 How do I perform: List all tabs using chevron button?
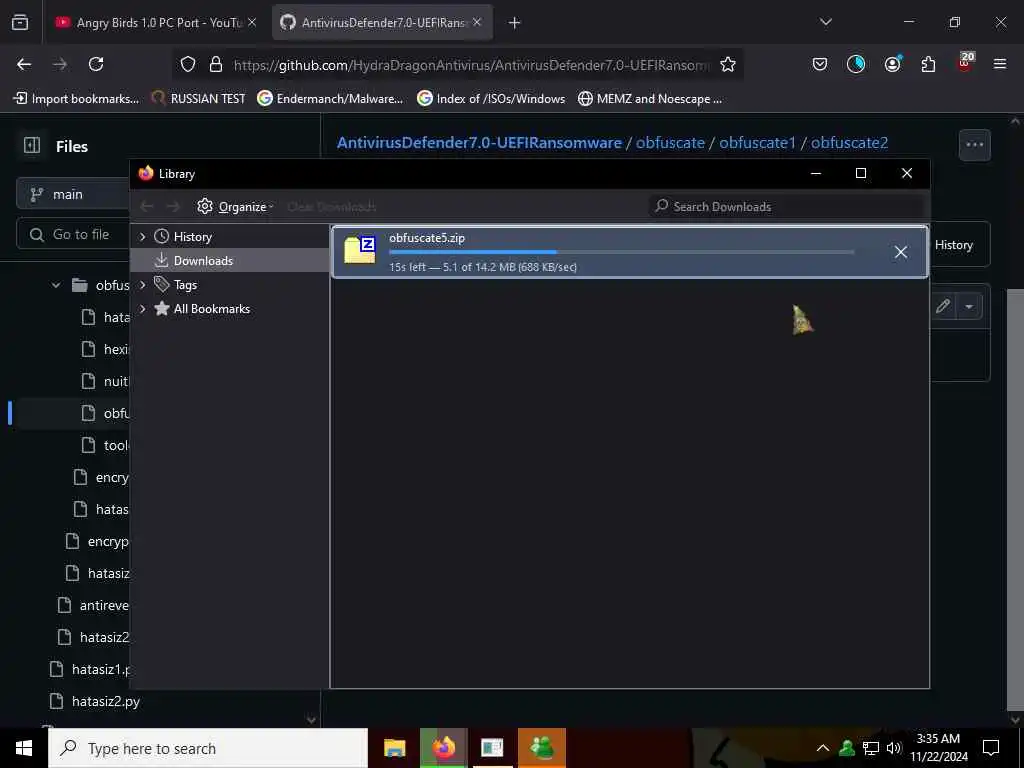point(825,22)
